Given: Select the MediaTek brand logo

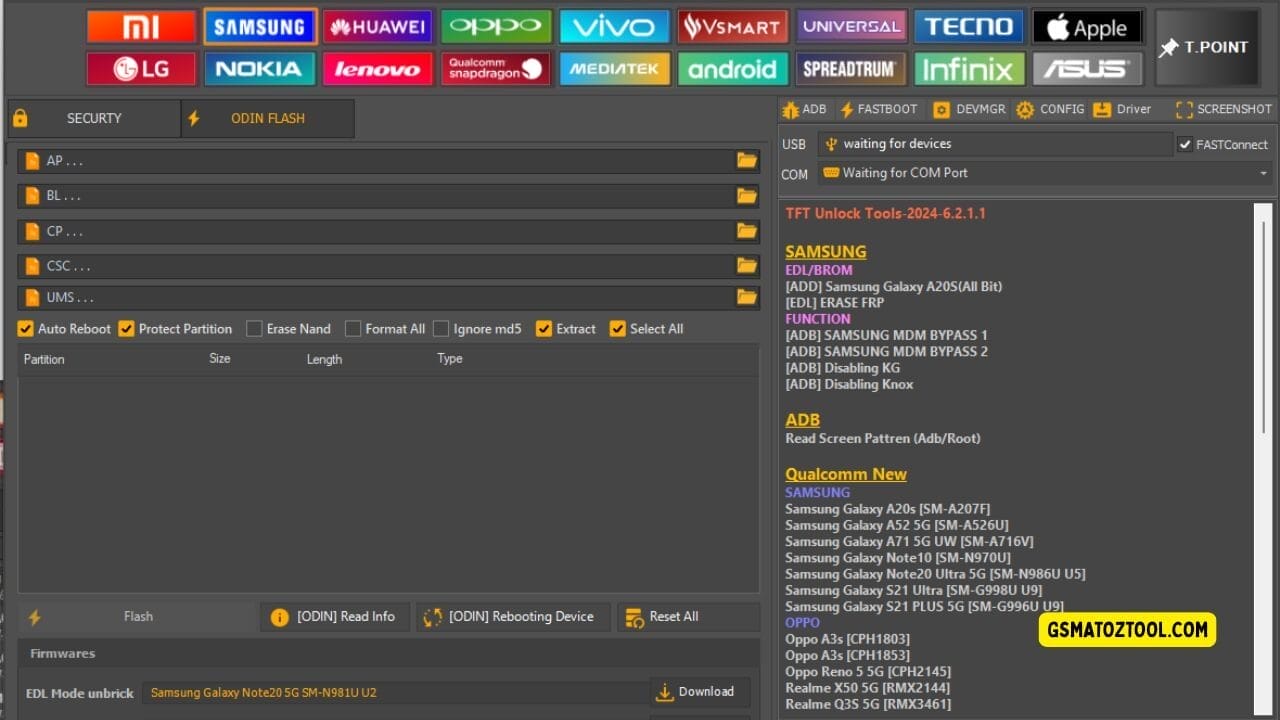Looking at the screenshot, I should tap(614, 69).
